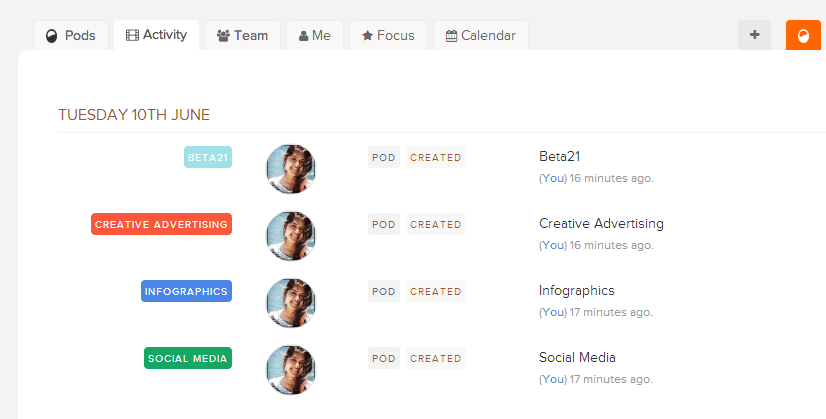Open the Pods tab

[x=71, y=35]
